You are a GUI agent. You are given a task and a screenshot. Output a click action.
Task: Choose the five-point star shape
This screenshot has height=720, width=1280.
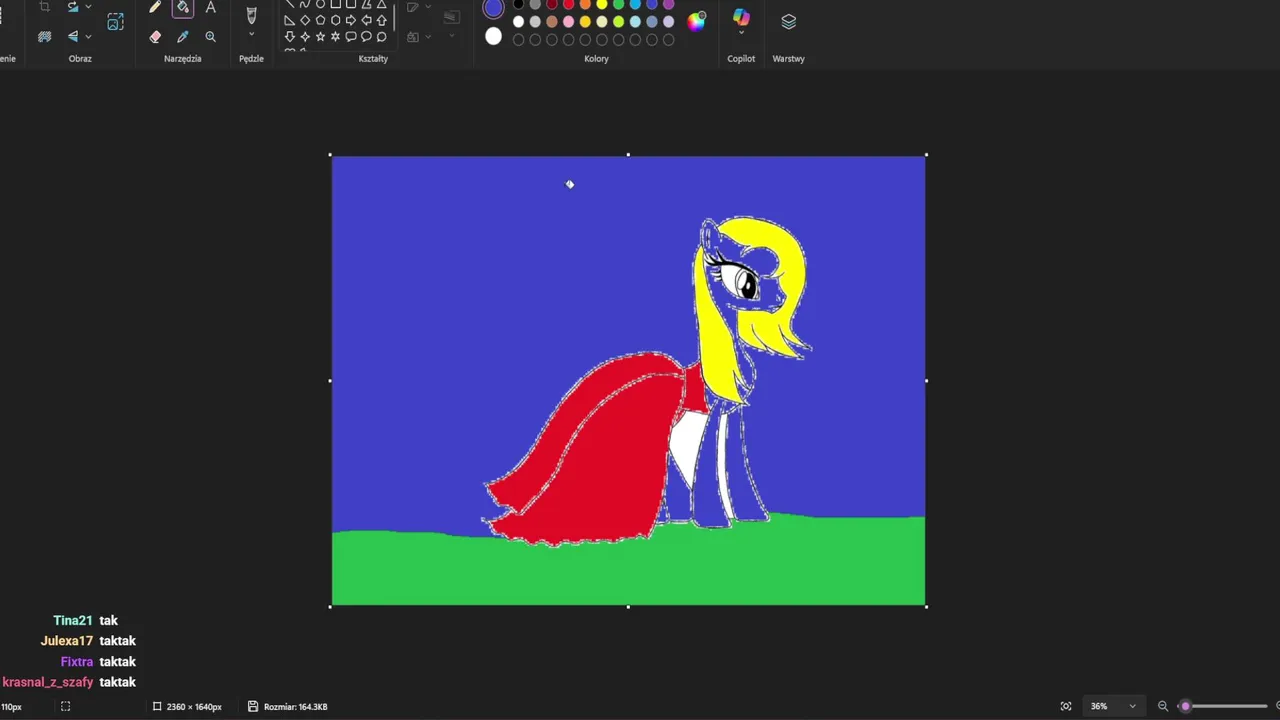pyautogui.click(x=320, y=36)
